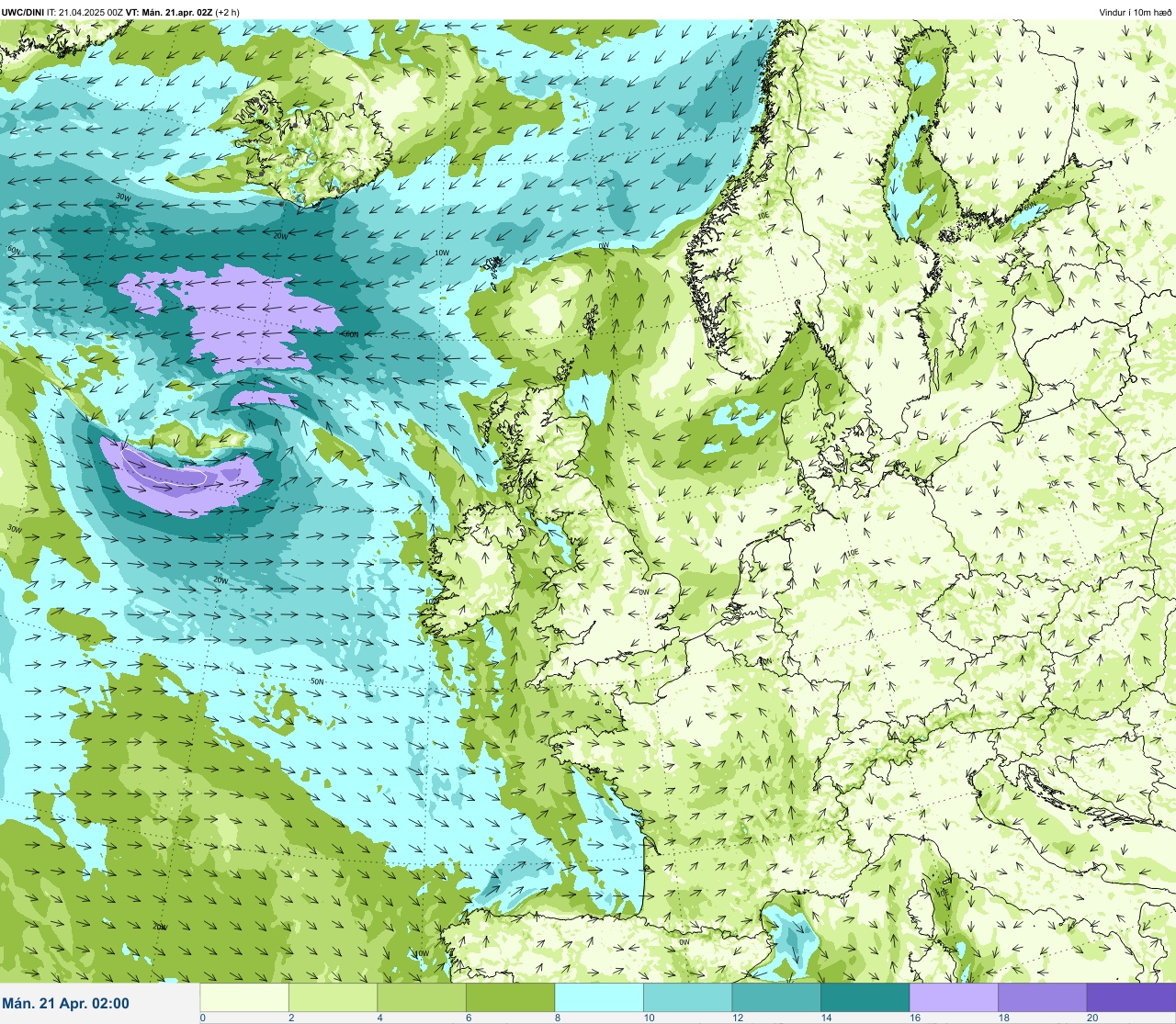The image size is (1176, 1024).
Task: Click the 8–10 m/s pale cyan legend swatch
Action: pyautogui.click(x=599, y=998)
